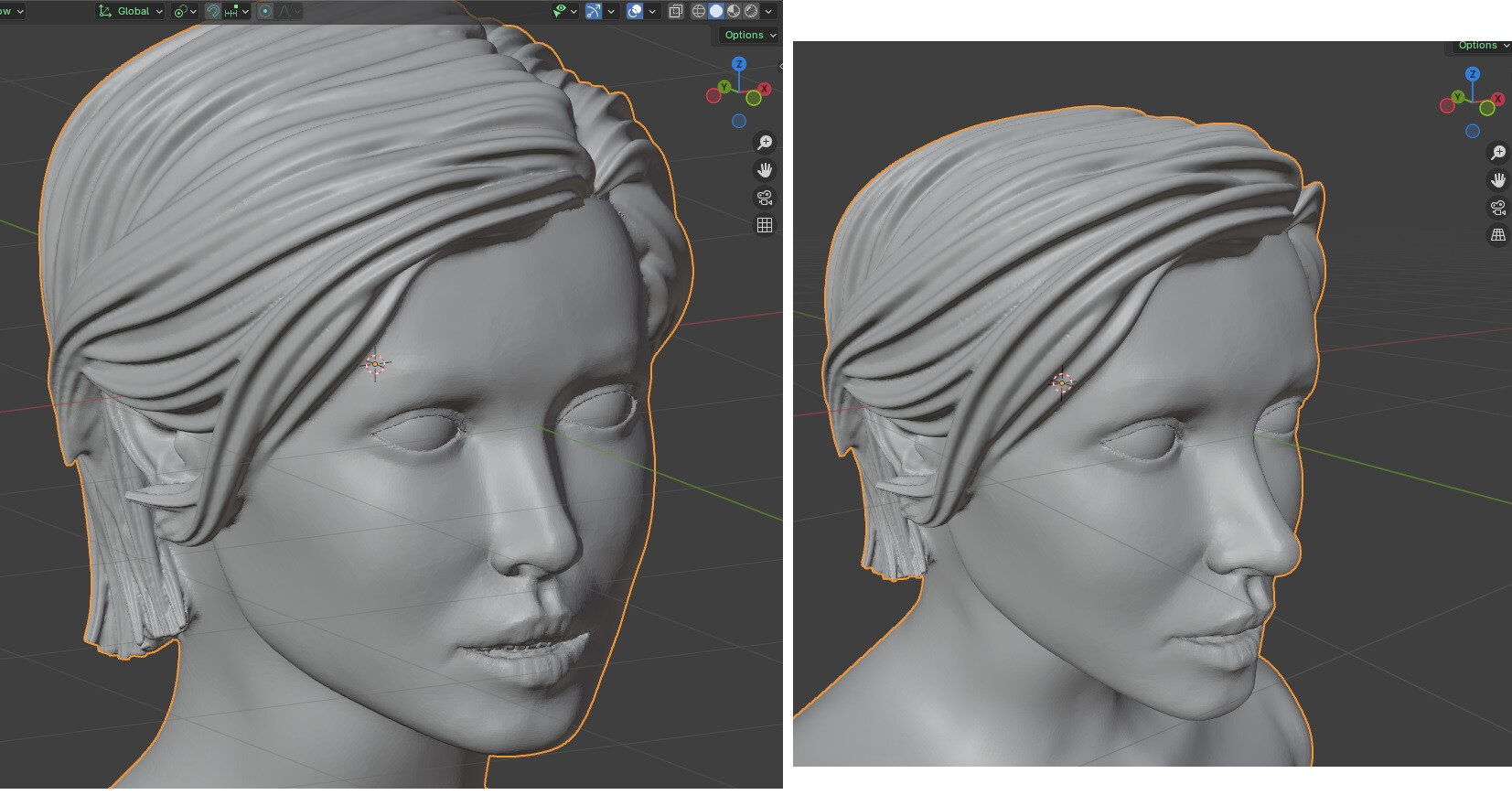Toggle X-ray mode in the header
The height and width of the screenshot is (795, 1512).
[676, 11]
